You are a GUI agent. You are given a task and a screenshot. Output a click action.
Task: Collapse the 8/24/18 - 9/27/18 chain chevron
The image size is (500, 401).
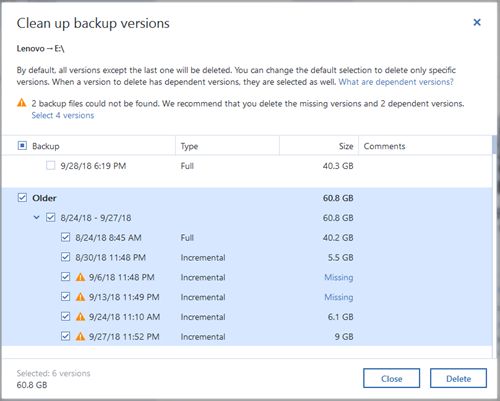(37, 218)
